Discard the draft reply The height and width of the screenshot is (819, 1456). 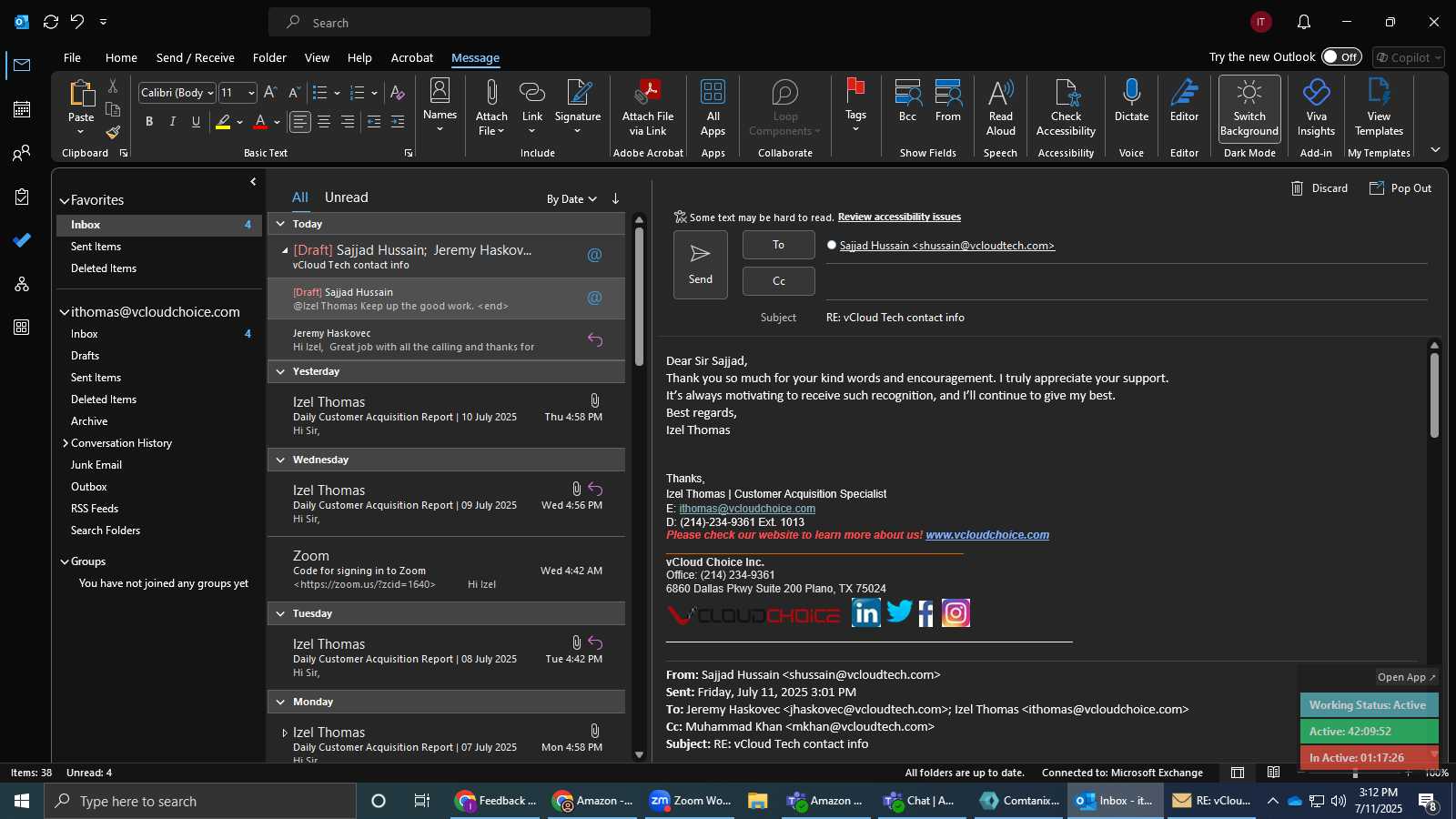(x=1319, y=188)
